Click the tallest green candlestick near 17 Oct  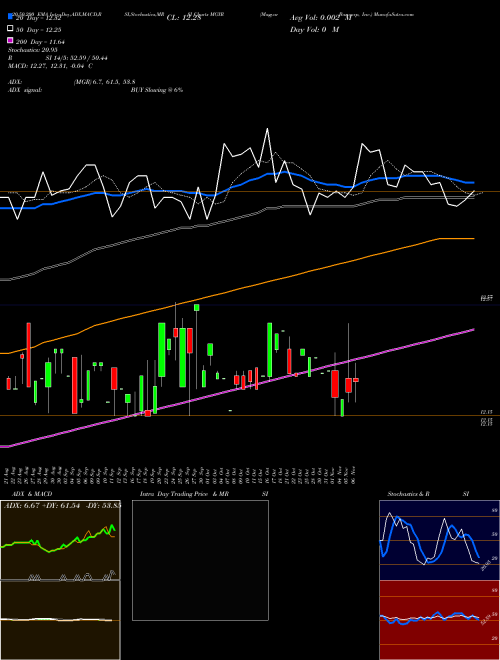[x=269, y=350]
